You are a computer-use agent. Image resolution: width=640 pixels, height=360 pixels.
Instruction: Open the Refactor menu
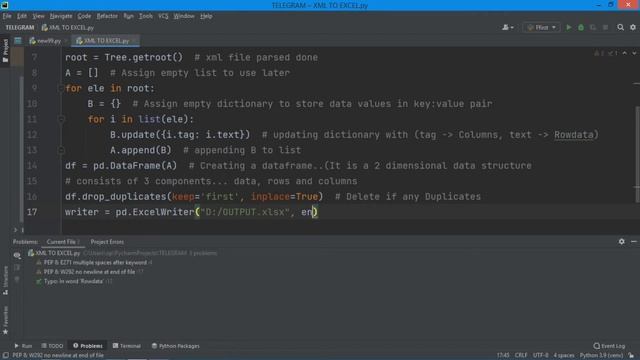click(x=107, y=16)
